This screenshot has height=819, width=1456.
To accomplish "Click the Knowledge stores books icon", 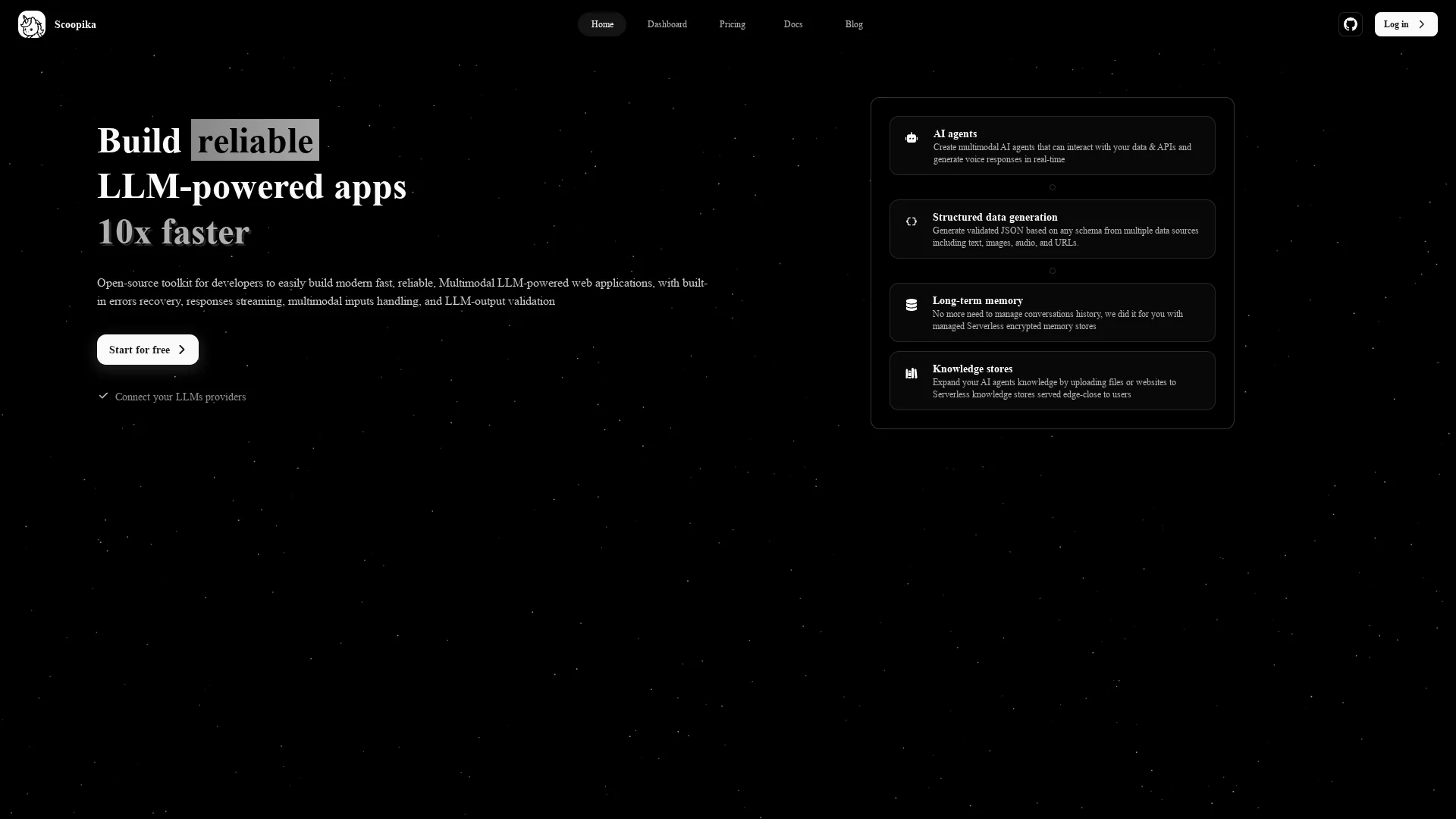I will (912, 373).
